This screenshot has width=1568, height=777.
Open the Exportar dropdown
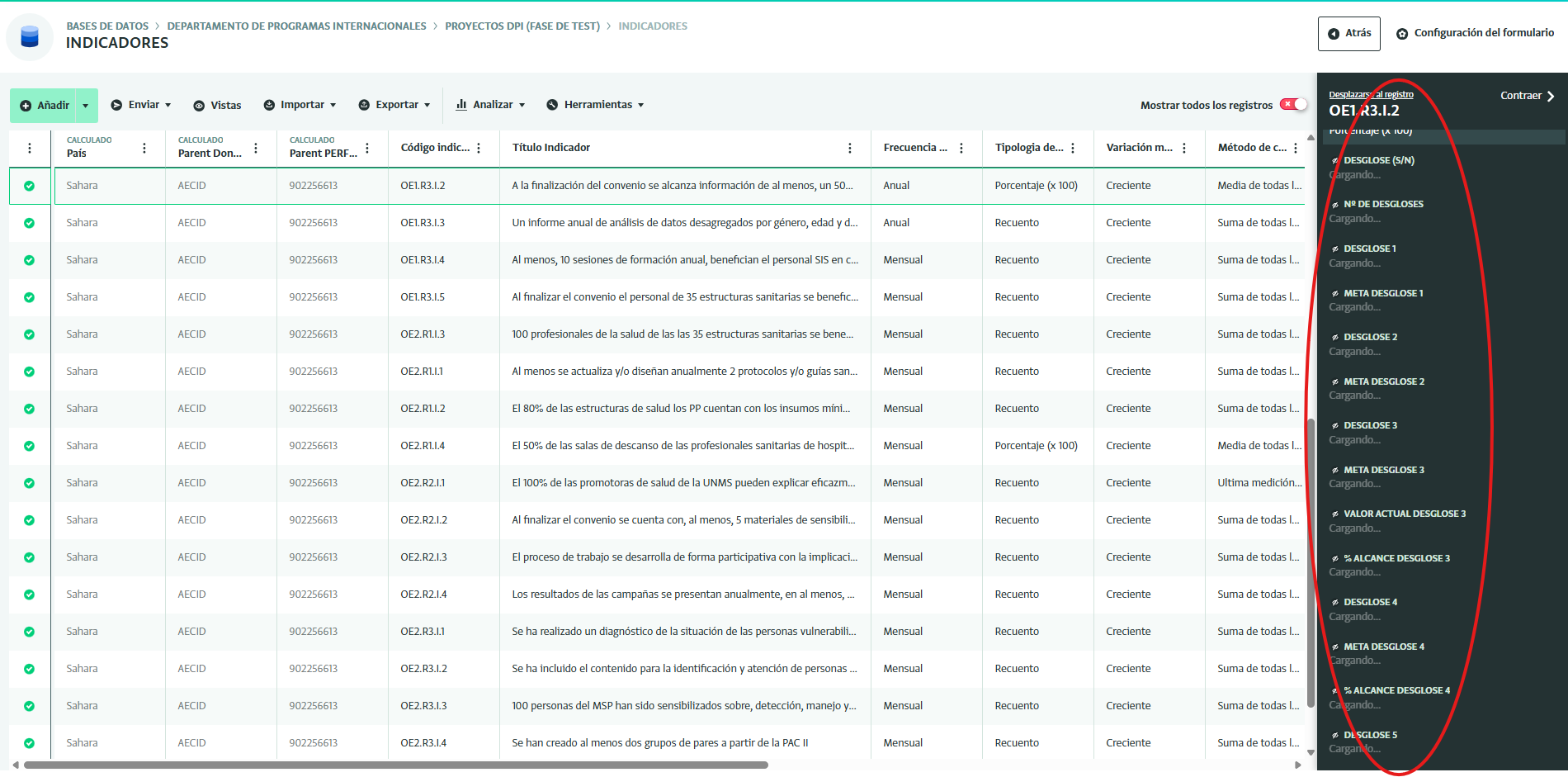394,105
